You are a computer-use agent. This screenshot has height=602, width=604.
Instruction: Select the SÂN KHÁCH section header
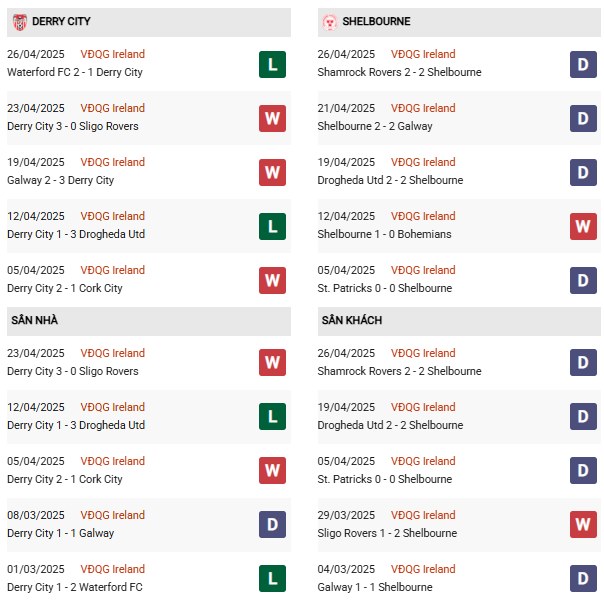coord(459,321)
